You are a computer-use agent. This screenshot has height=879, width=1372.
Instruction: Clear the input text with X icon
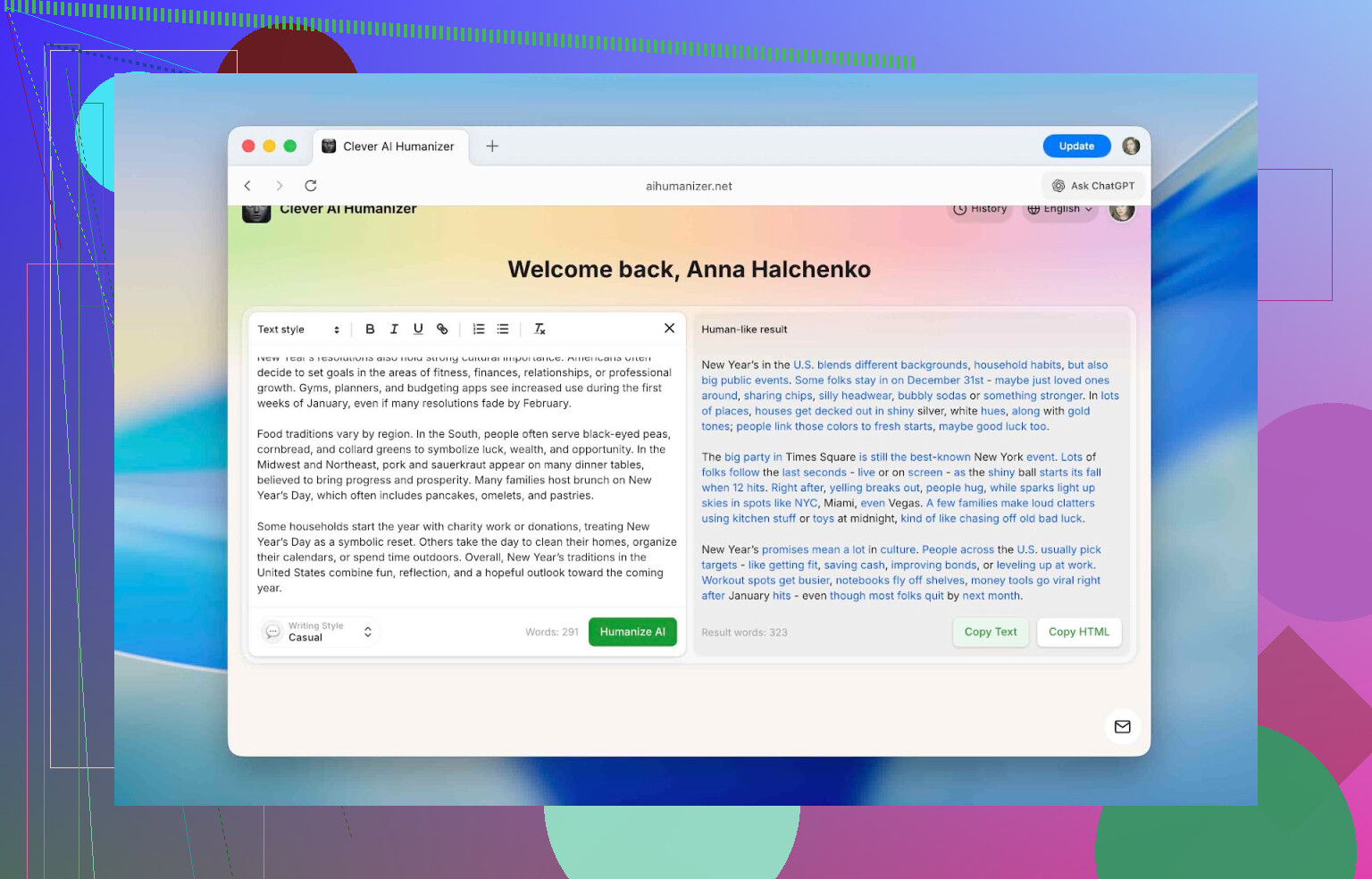pyautogui.click(x=669, y=328)
